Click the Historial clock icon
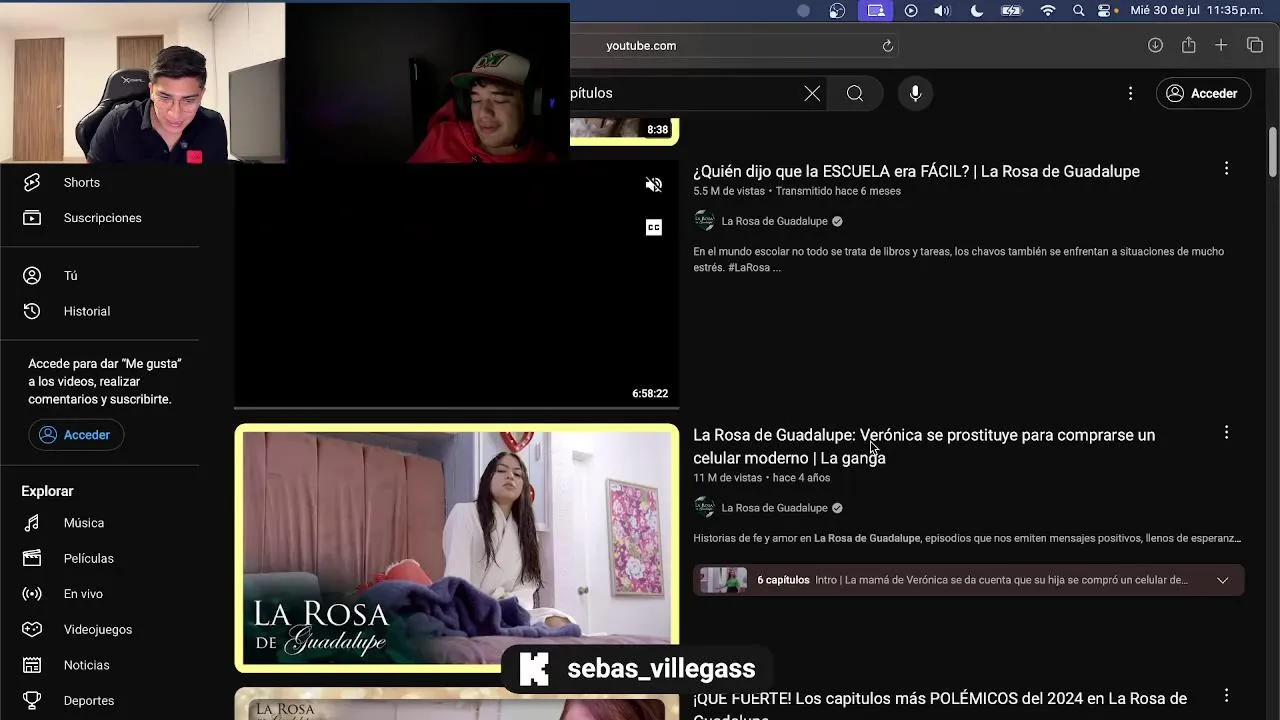This screenshot has width=1280, height=720. point(32,311)
